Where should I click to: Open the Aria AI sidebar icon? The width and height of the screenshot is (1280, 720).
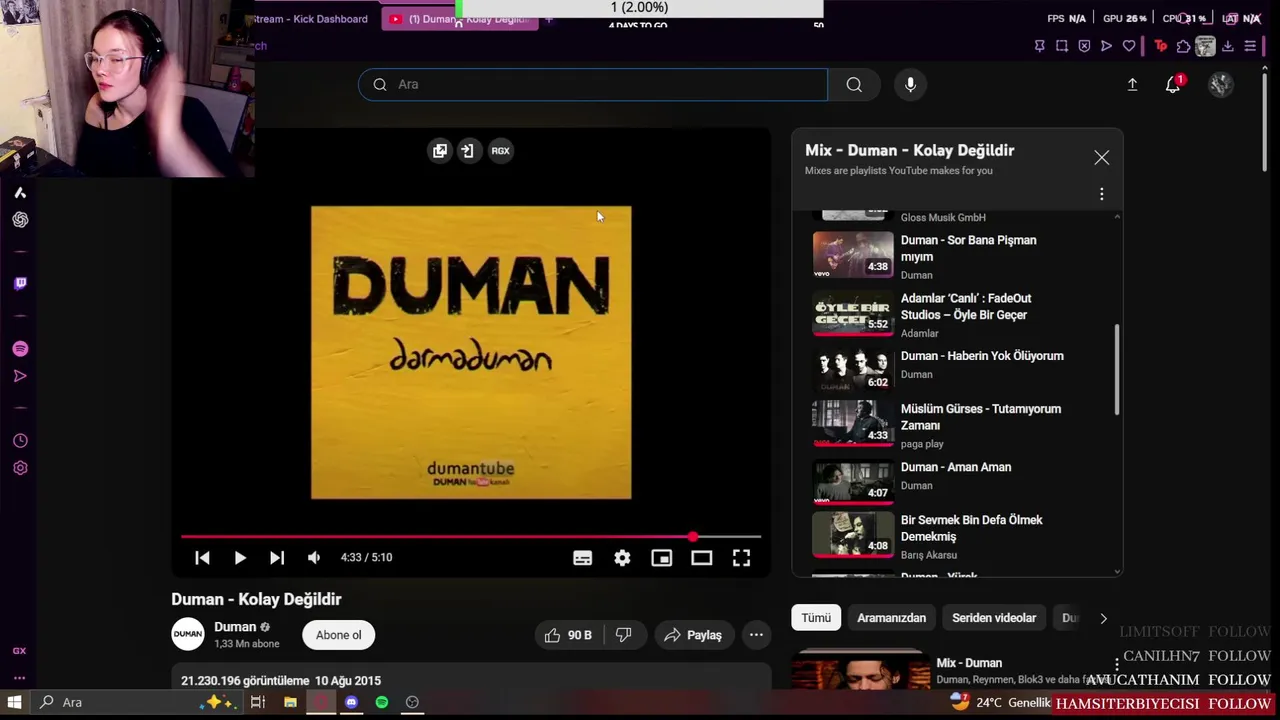pyautogui.click(x=20, y=193)
